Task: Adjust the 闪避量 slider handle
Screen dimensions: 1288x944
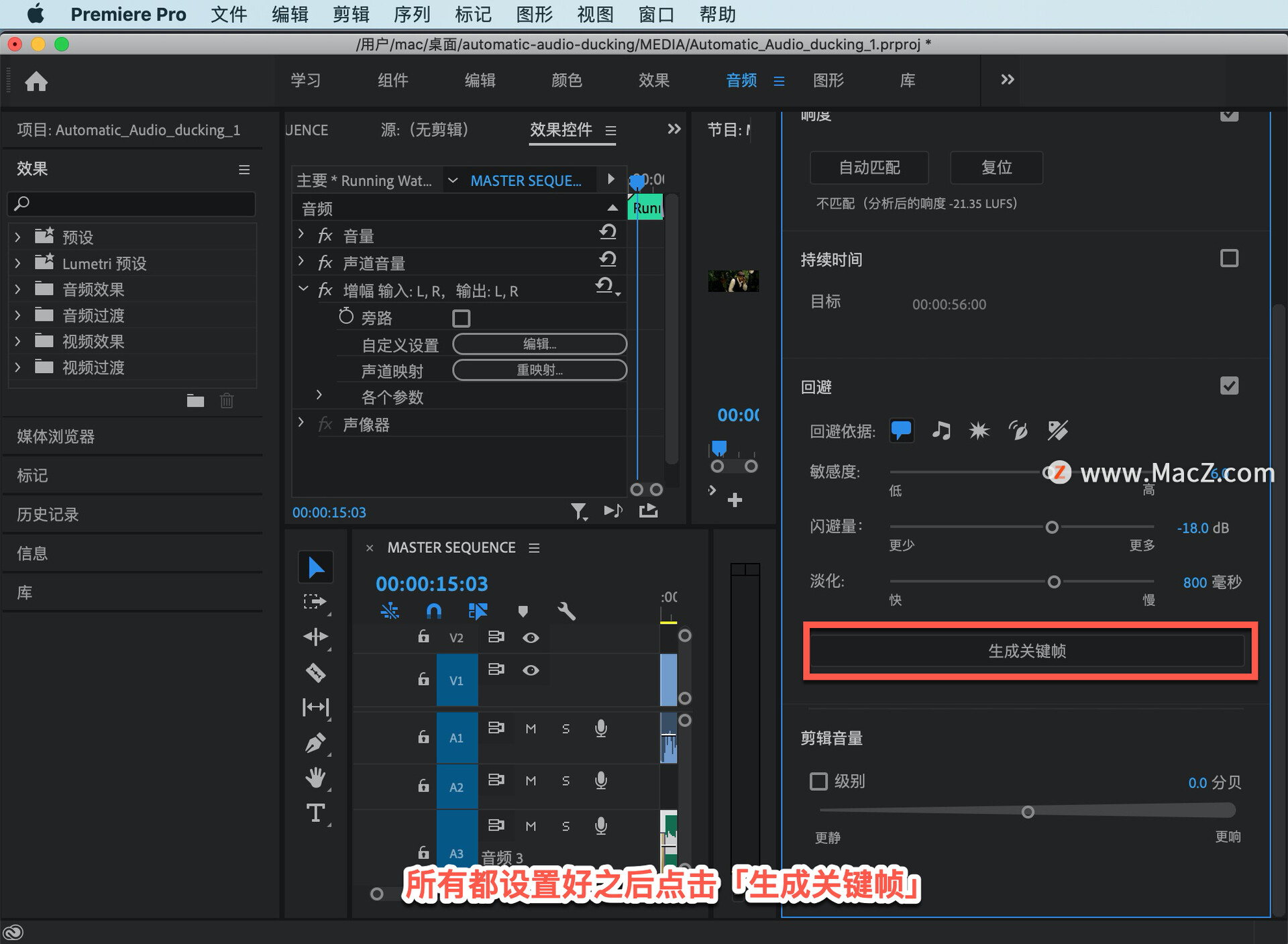Action: (x=1052, y=527)
